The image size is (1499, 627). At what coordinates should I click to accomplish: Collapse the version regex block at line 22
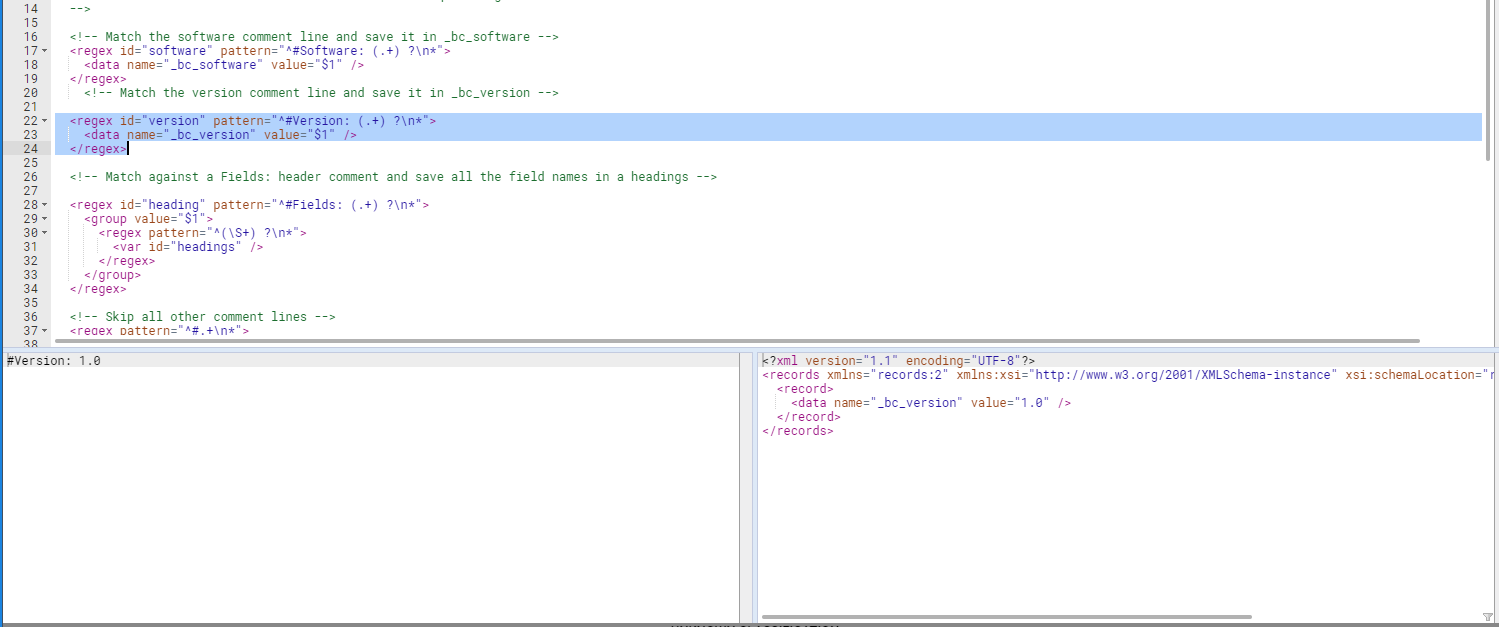pyautogui.click(x=45, y=121)
